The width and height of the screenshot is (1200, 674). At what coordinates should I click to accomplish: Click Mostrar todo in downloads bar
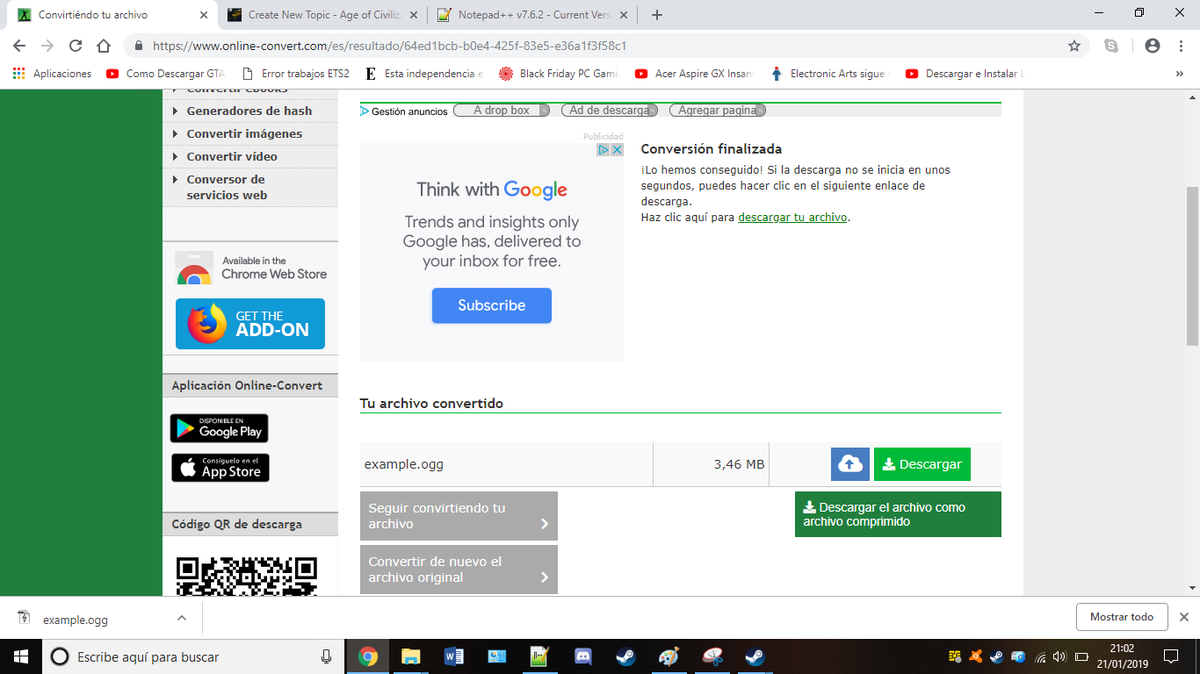tap(1121, 617)
